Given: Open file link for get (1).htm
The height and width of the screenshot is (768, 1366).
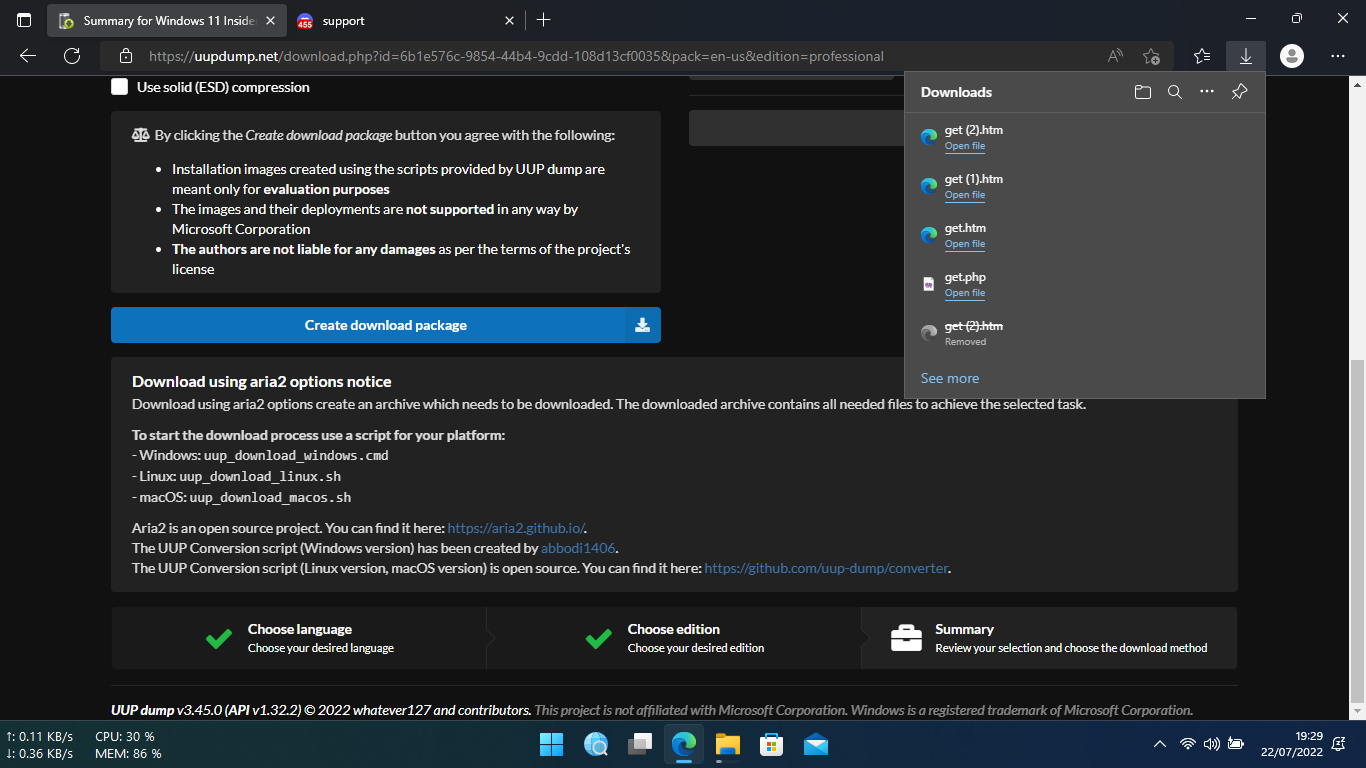Looking at the screenshot, I should click(x=965, y=195).
